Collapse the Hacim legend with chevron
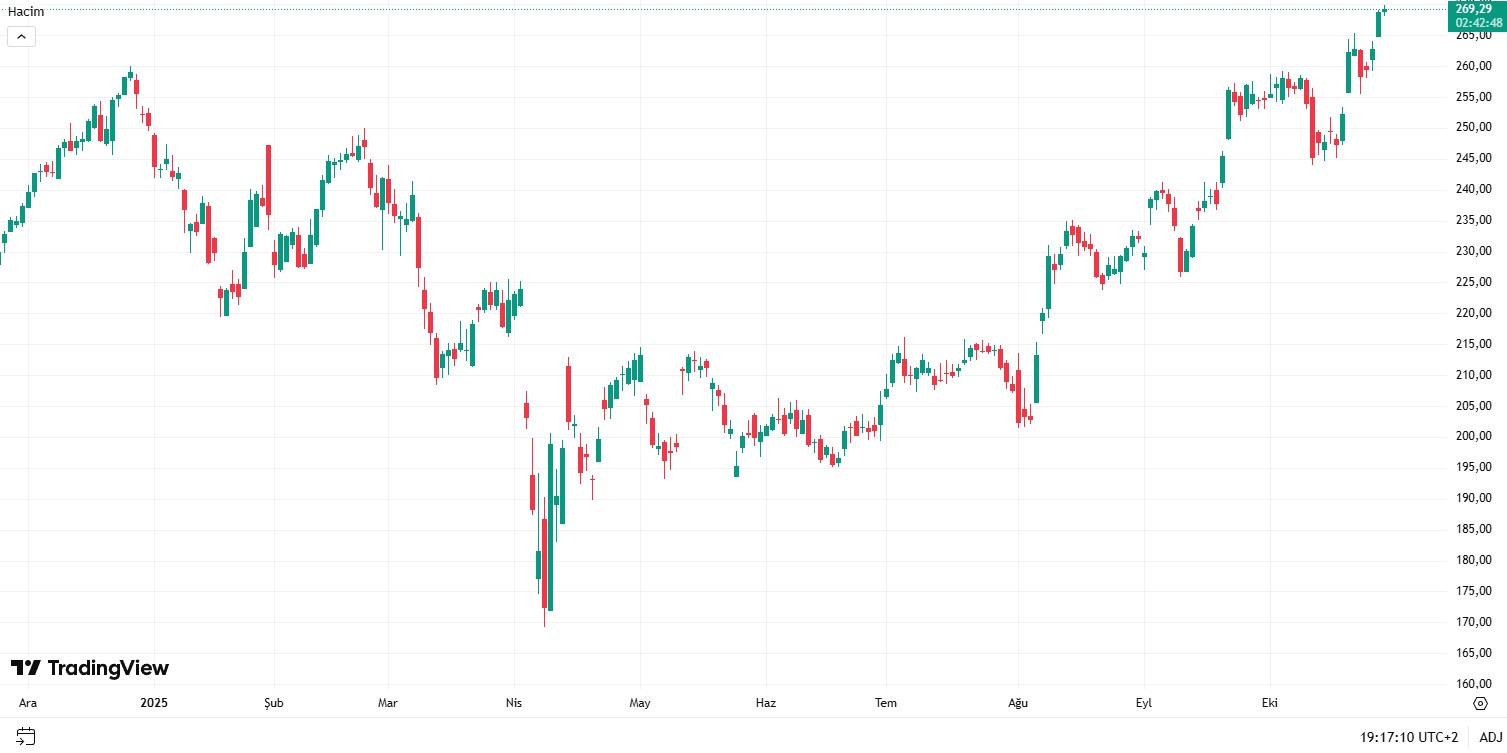This screenshot has width=1507, height=753. coord(21,37)
